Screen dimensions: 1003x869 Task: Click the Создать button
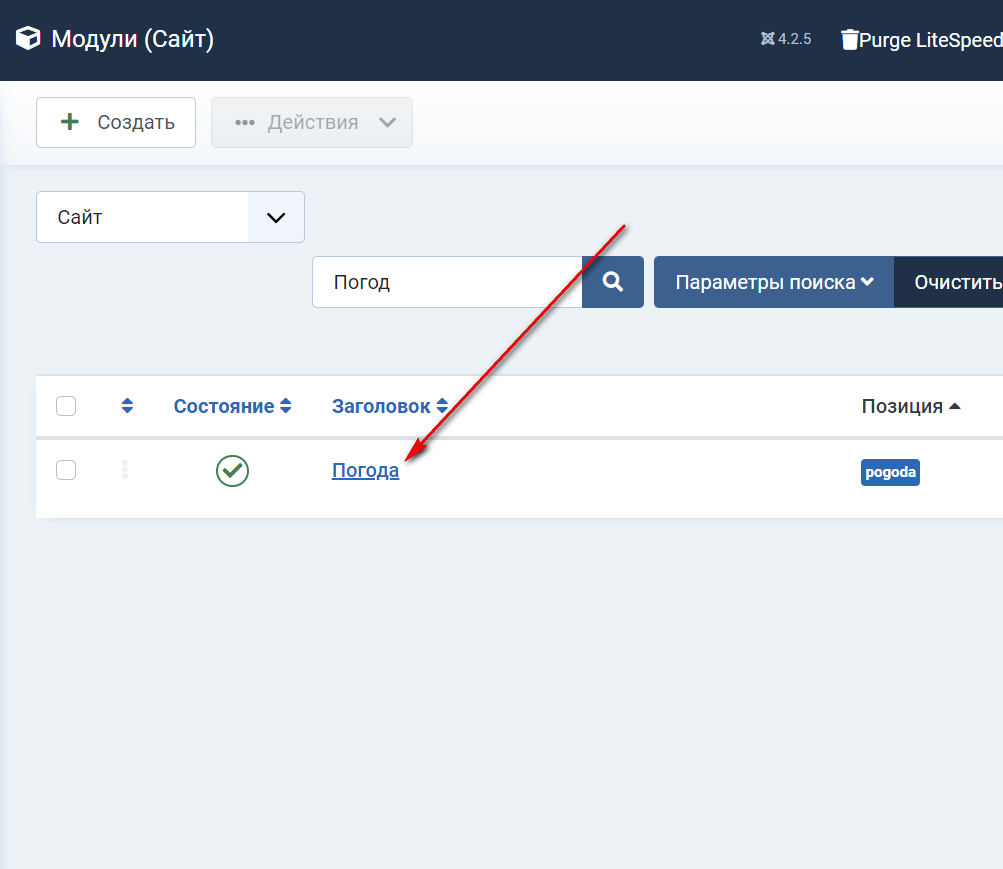pyautogui.click(x=116, y=123)
